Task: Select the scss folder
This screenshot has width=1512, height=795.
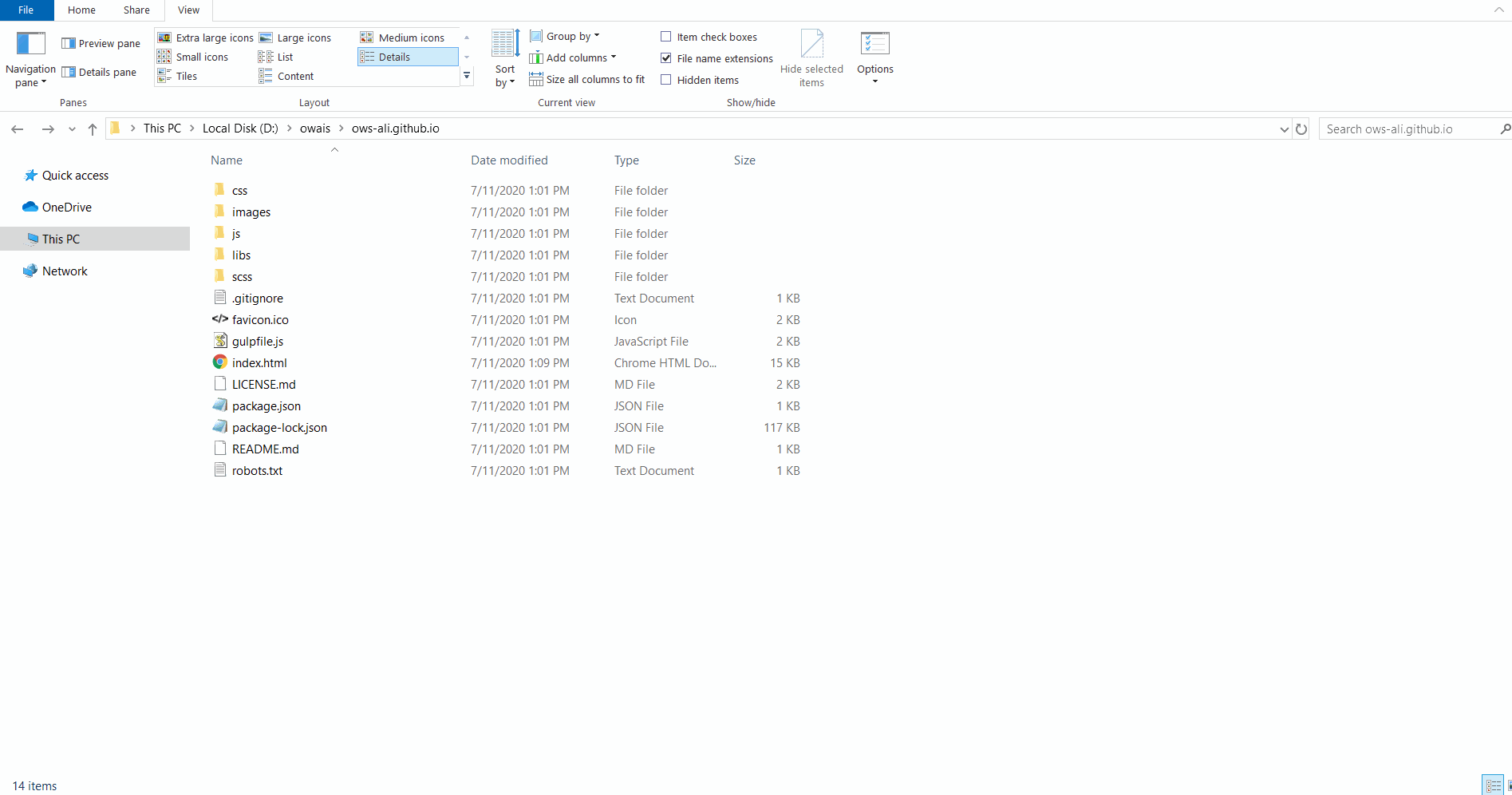Action: click(x=242, y=277)
